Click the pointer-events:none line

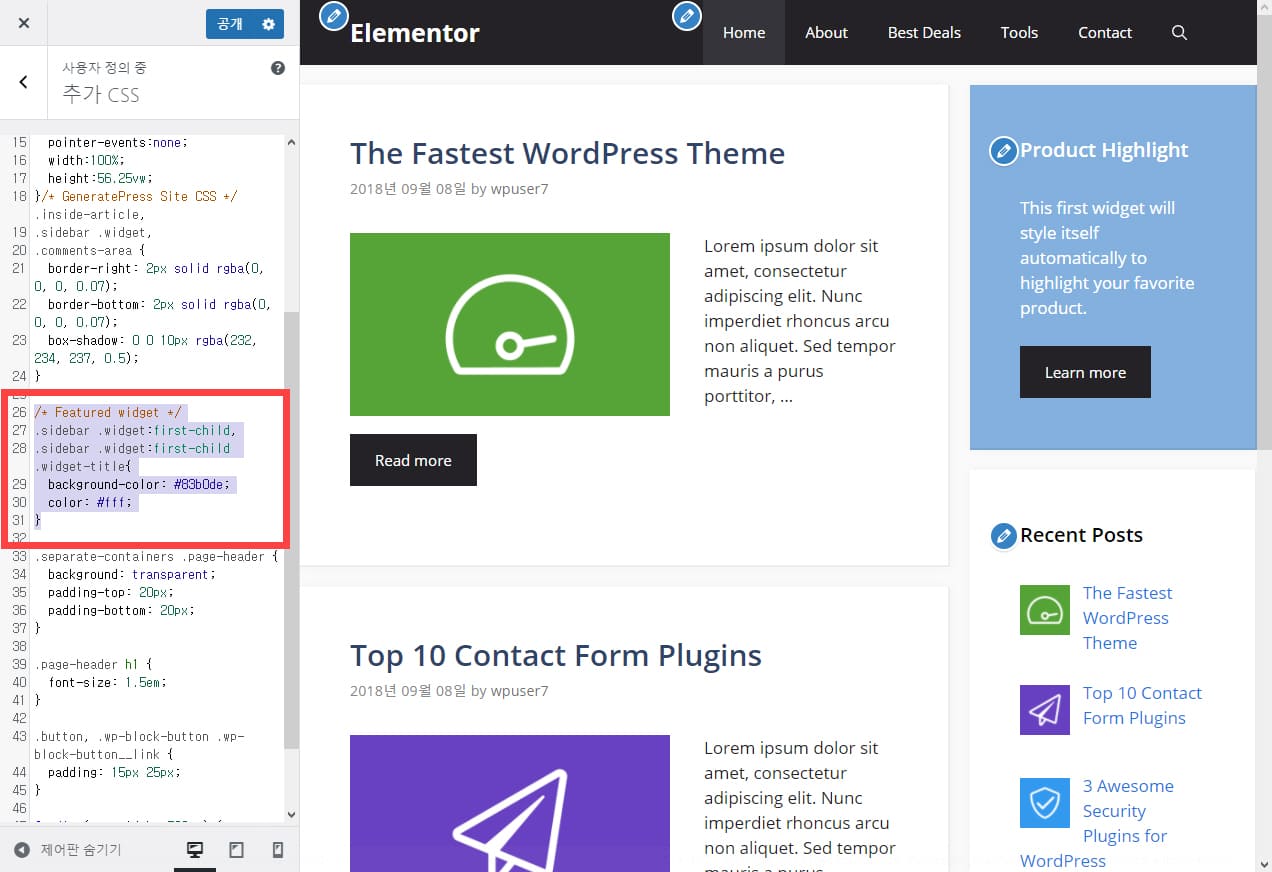117,142
